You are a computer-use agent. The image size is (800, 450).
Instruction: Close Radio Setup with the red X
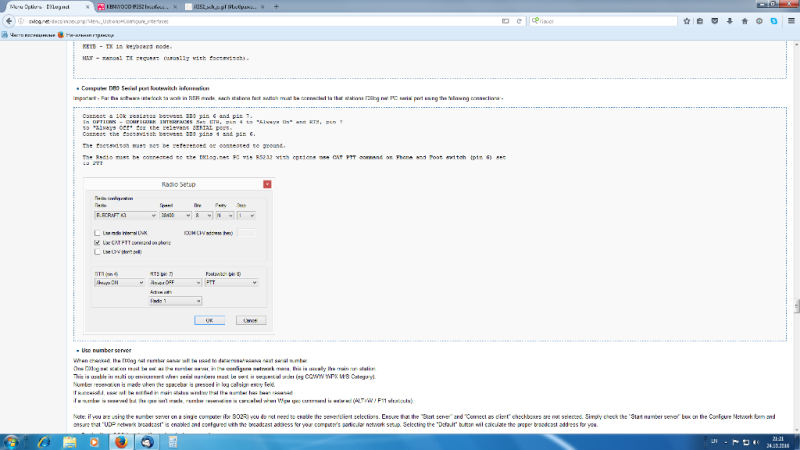[267, 184]
